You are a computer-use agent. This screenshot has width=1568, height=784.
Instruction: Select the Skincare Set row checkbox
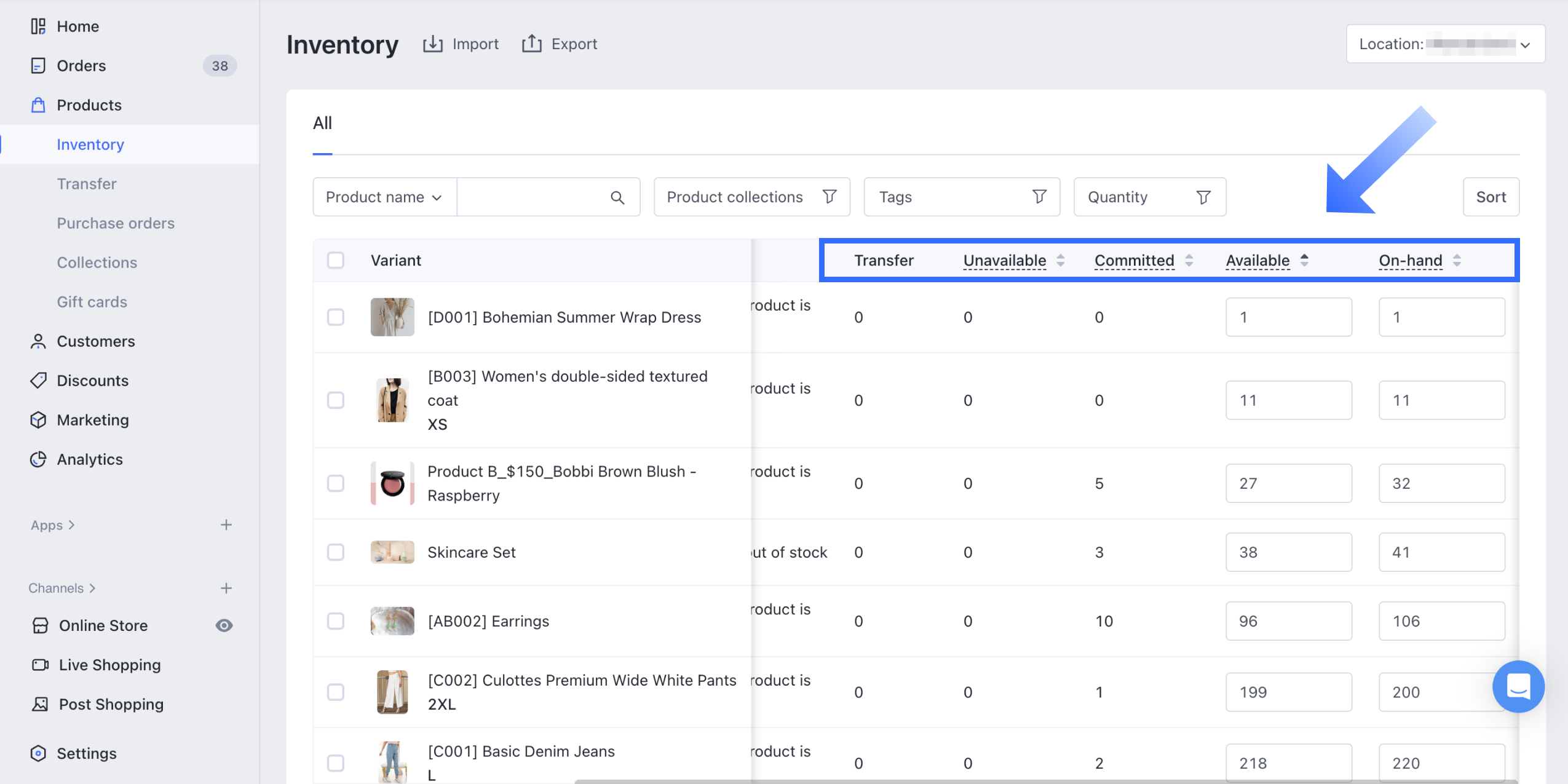336,552
